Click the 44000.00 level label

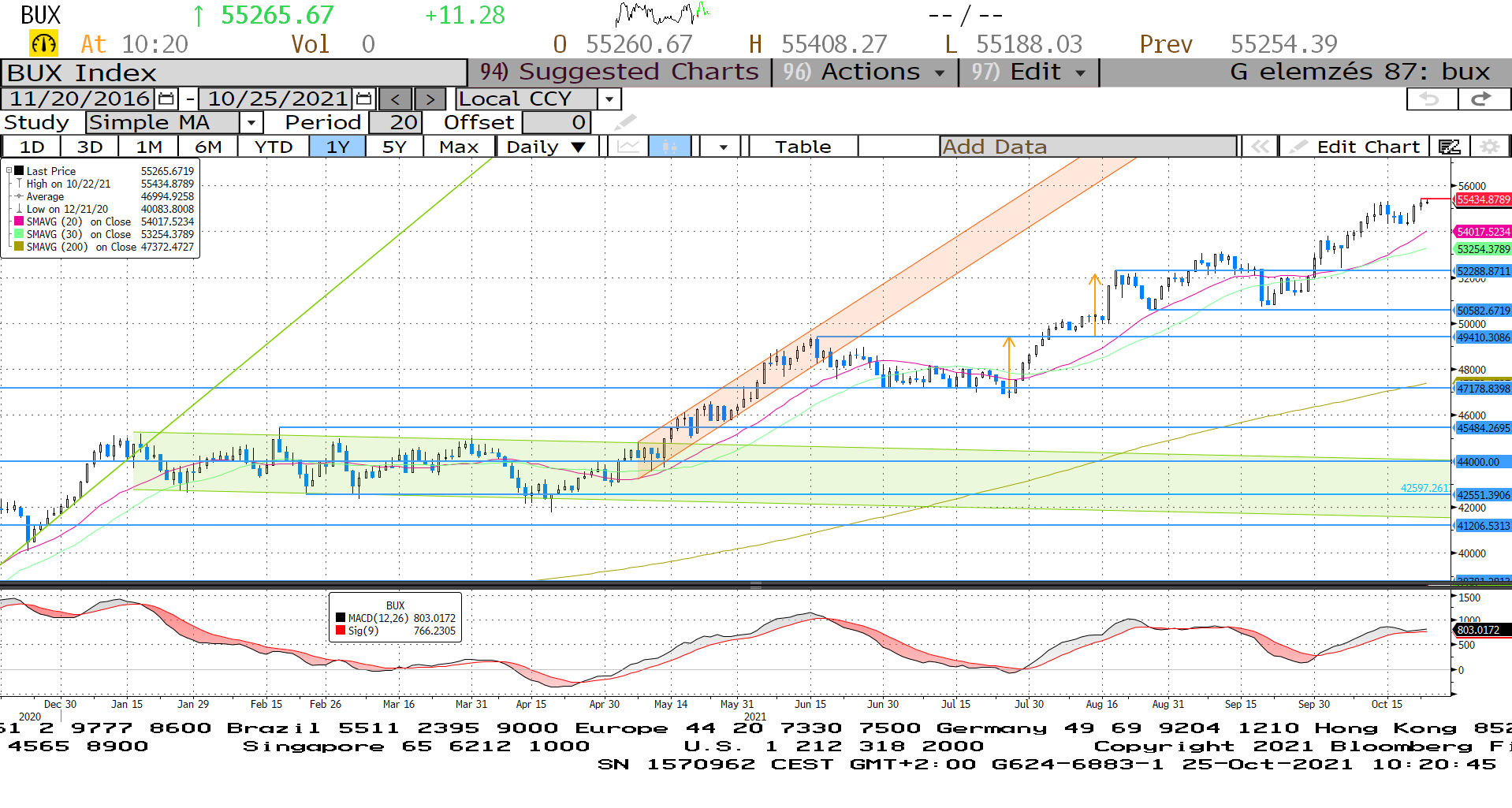[x=1483, y=462]
